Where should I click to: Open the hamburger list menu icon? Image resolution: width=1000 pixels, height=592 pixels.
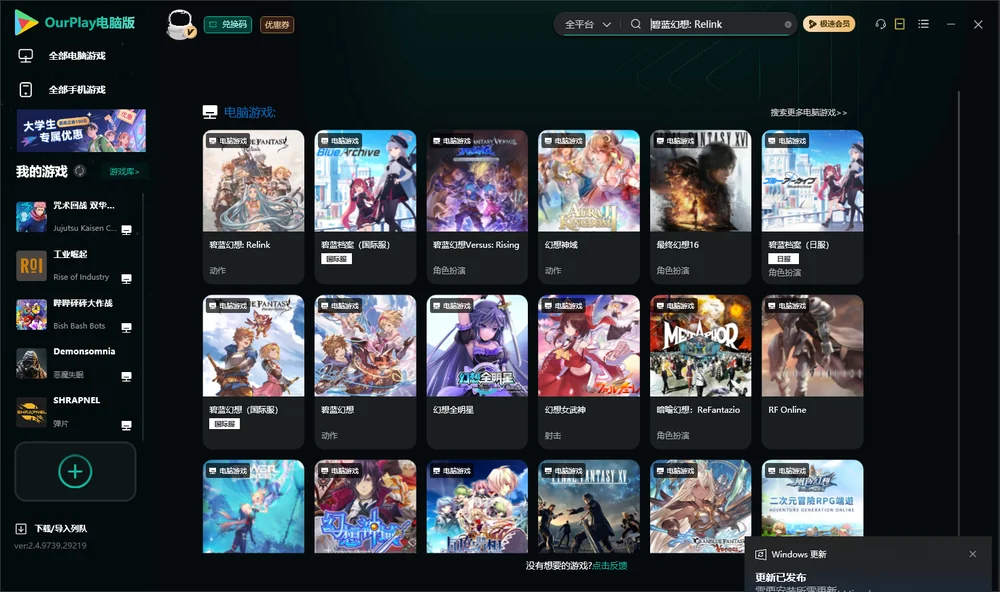923,24
